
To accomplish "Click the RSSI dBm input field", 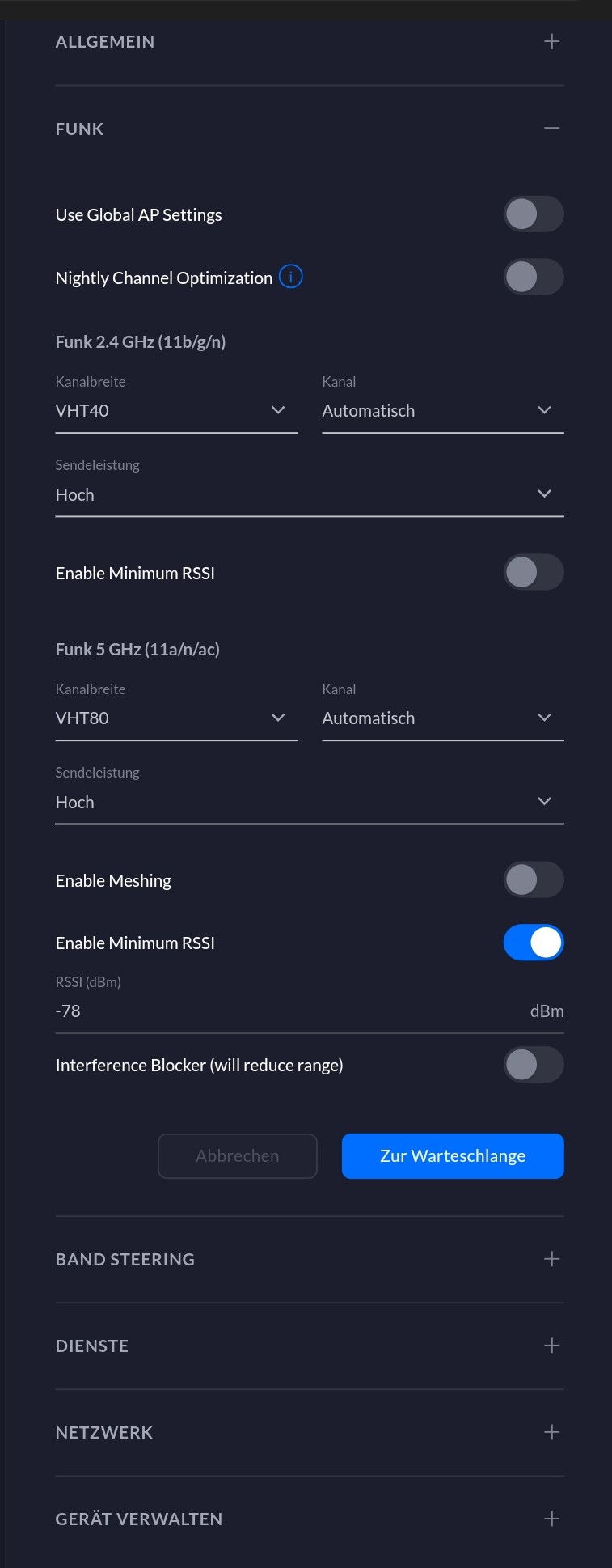I will (283, 1011).
